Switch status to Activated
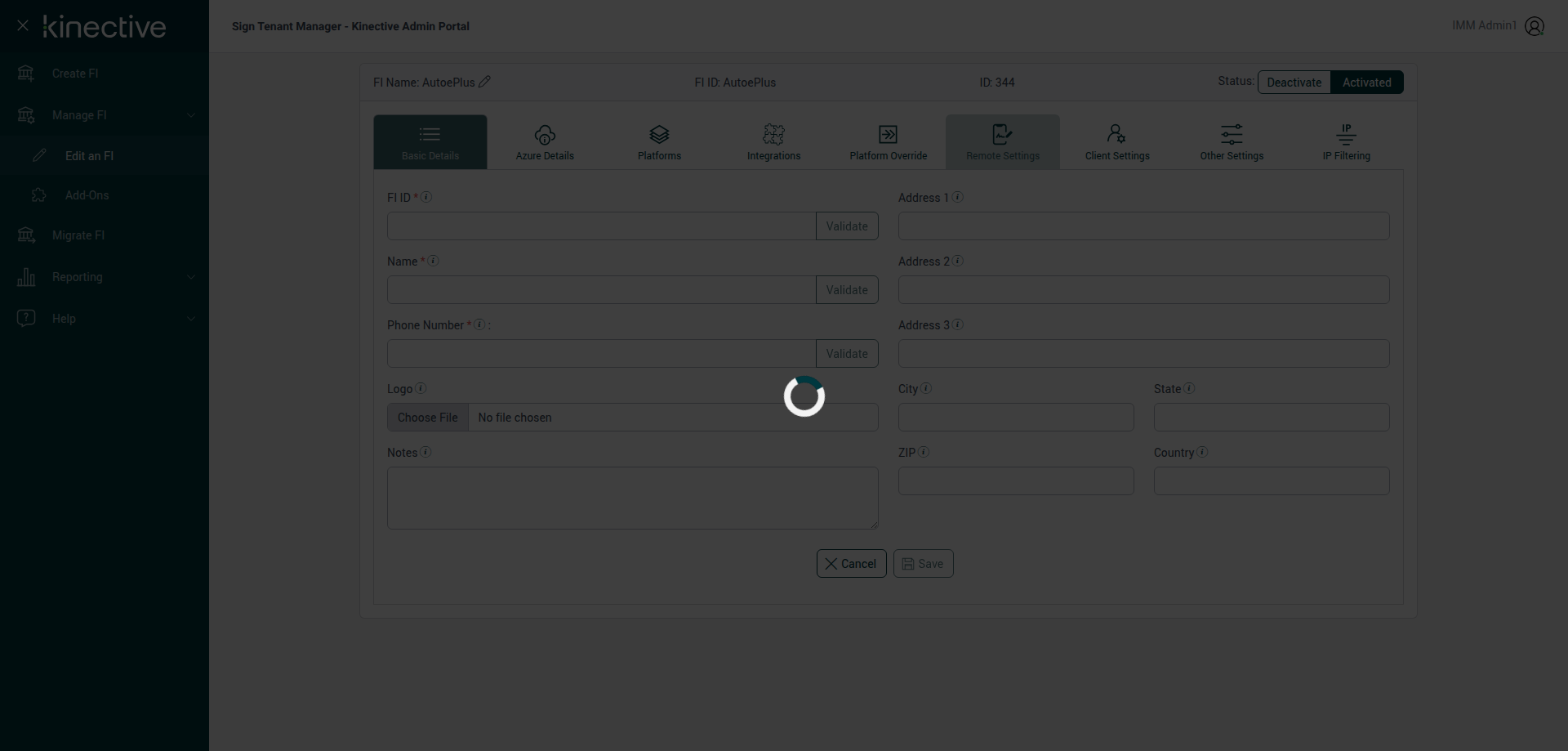The width and height of the screenshot is (1568, 751). click(1367, 83)
